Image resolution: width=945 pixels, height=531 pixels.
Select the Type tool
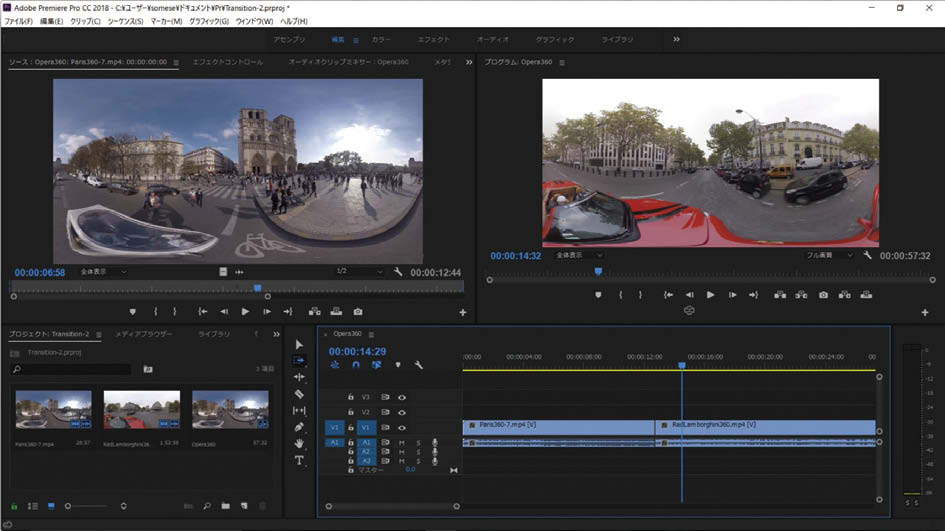pyautogui.click(x=299, y=460)
